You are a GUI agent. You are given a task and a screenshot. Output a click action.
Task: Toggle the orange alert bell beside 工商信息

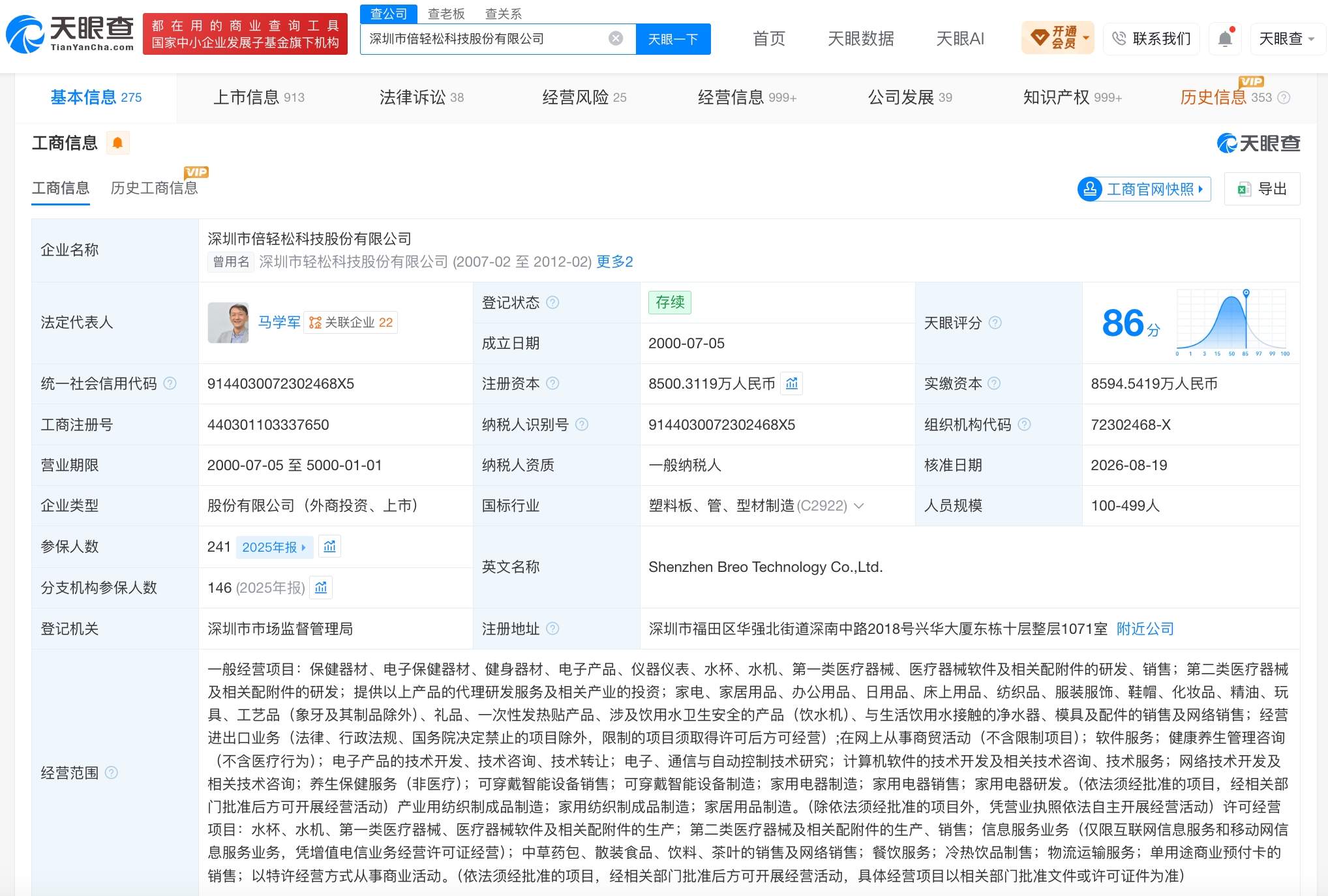coord(117,143)
